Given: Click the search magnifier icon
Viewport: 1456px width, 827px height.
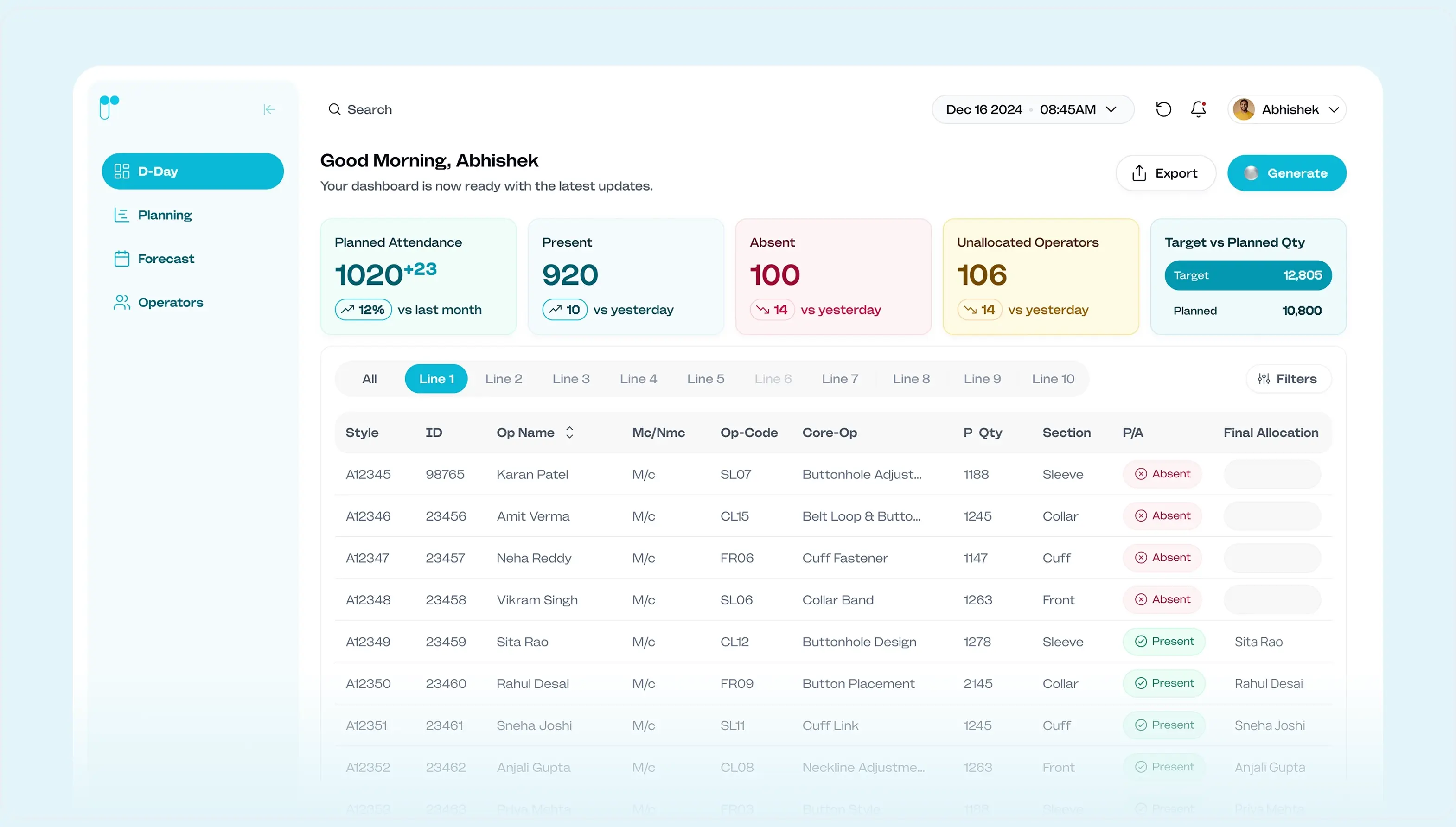Looking at the screenshot, I should (334, 109).
